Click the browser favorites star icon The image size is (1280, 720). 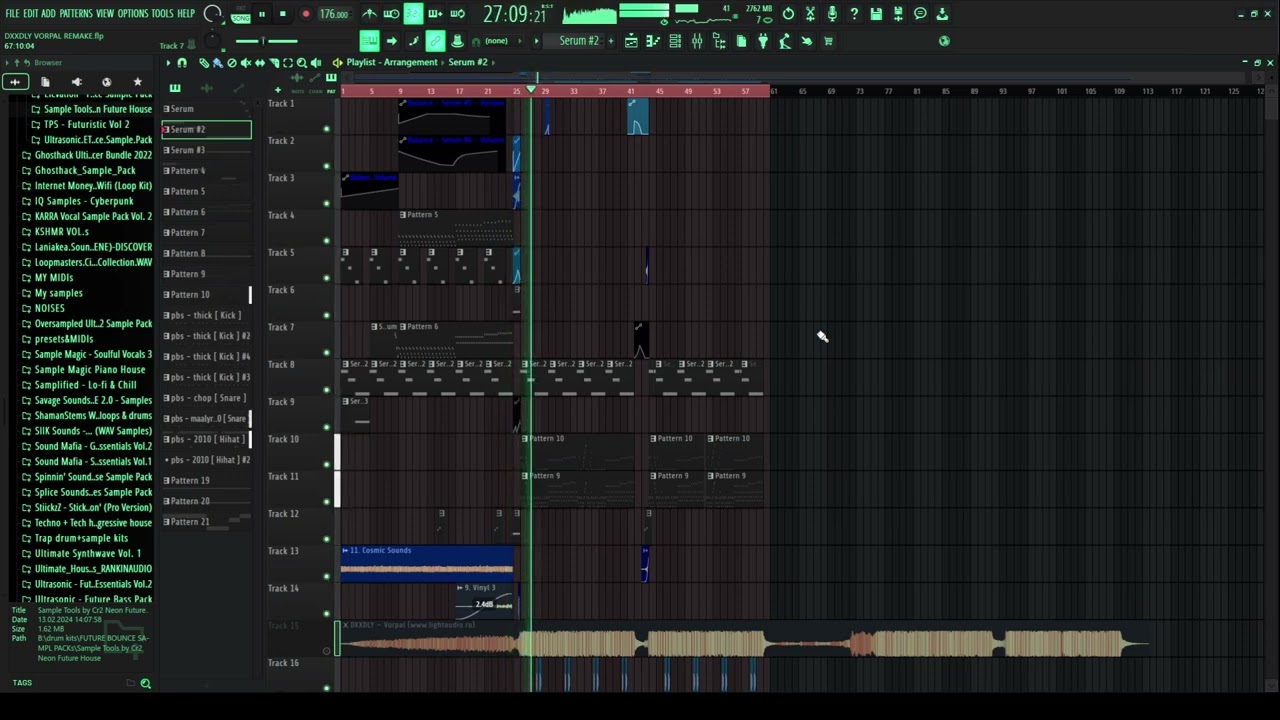tap(138, 82)
